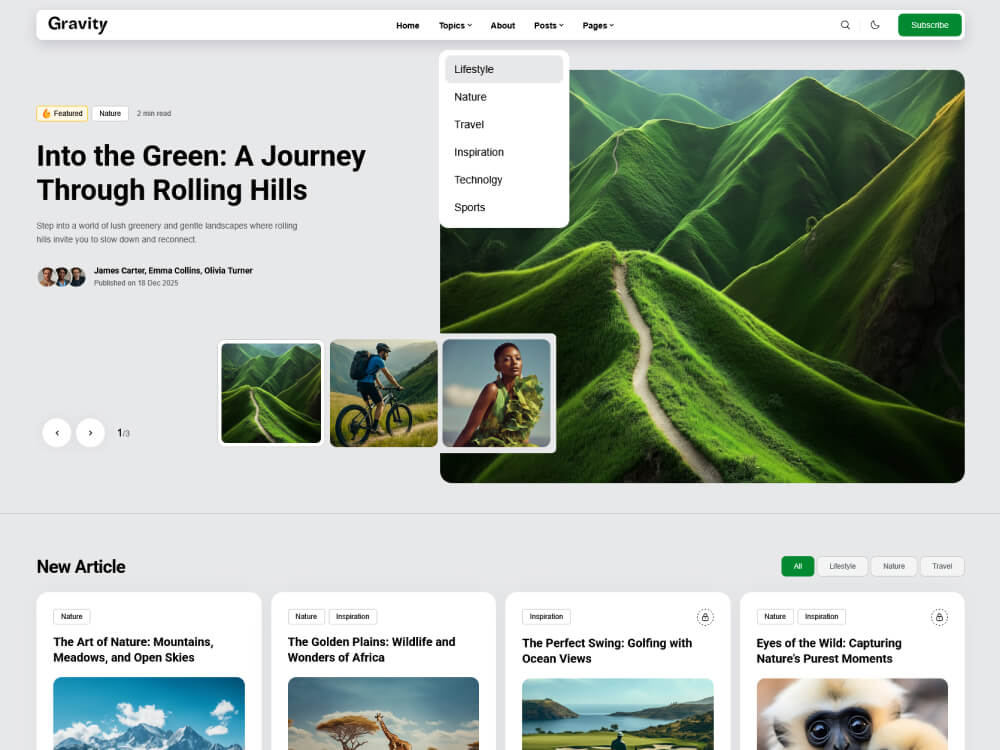Click the flame icon on the Featured badge
This screenshot has width=1000, height=750.
44,113
